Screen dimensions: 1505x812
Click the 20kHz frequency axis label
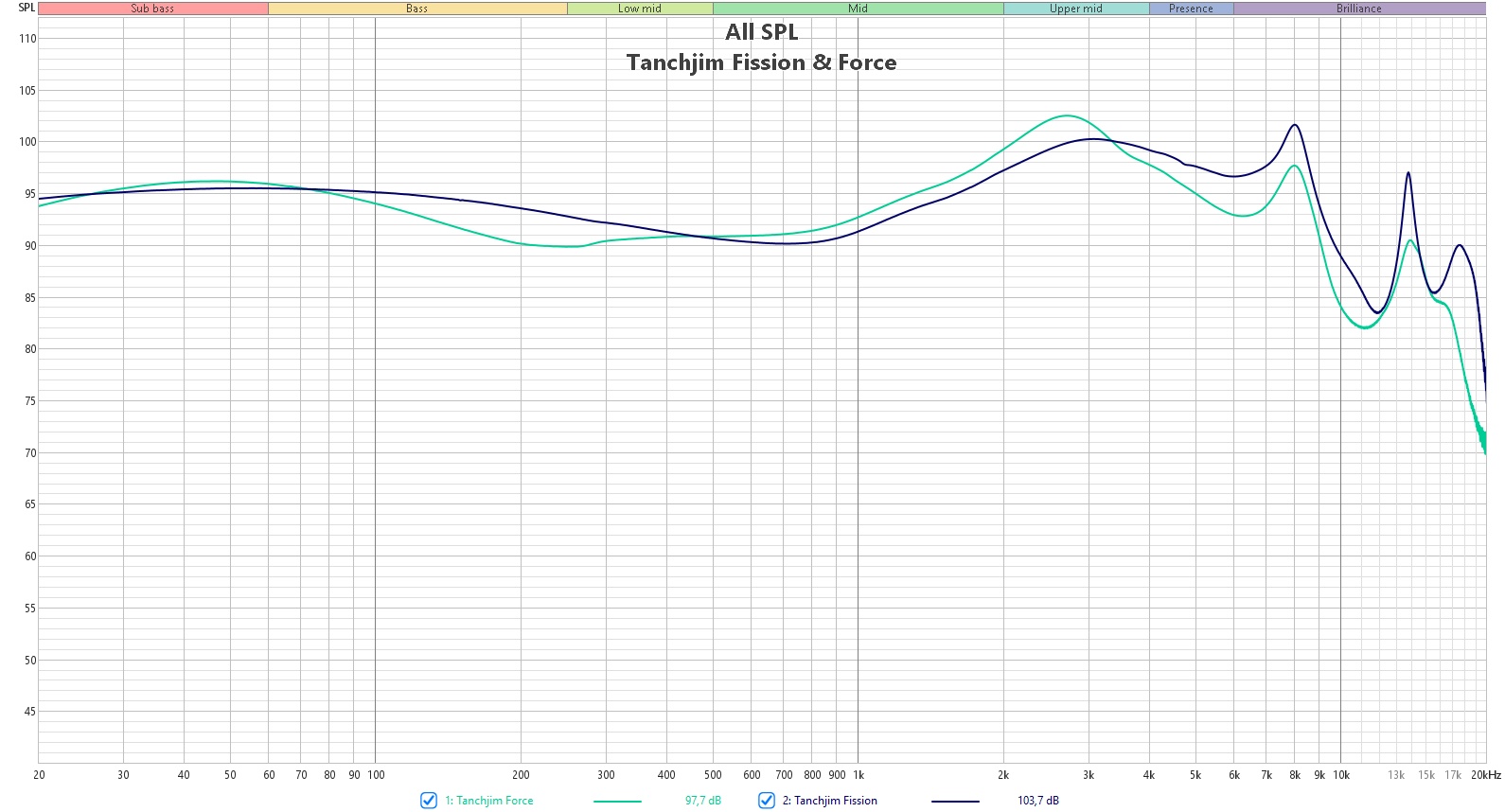1486,775
